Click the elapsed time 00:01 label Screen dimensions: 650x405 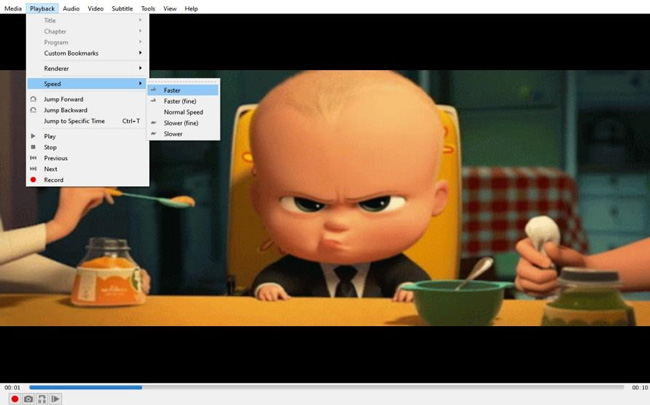click(x=12, y=388)
